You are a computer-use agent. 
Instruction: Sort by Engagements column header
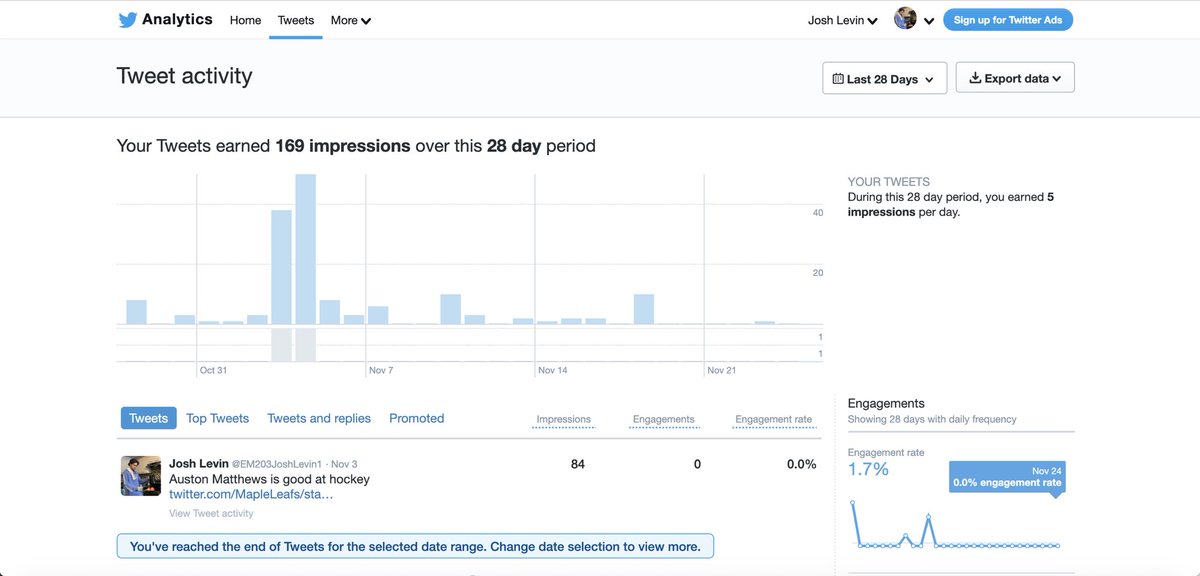[x=663, y=420]
